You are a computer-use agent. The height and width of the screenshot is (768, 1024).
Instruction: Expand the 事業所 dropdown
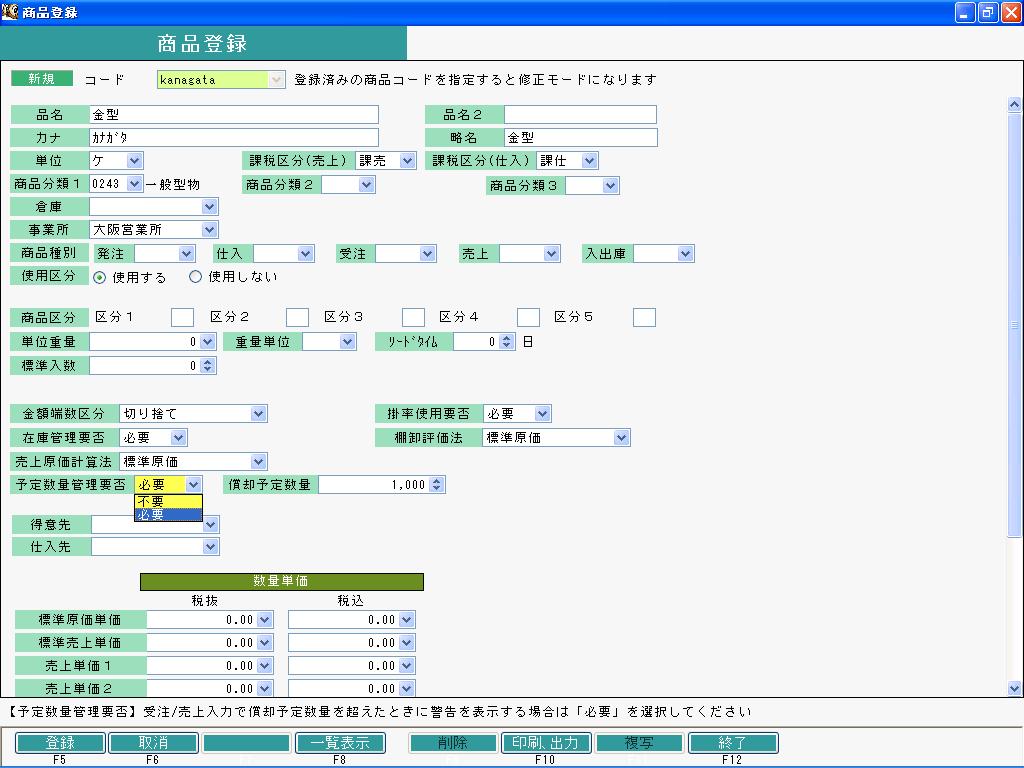pyautogui.click(x=210, y=230)
